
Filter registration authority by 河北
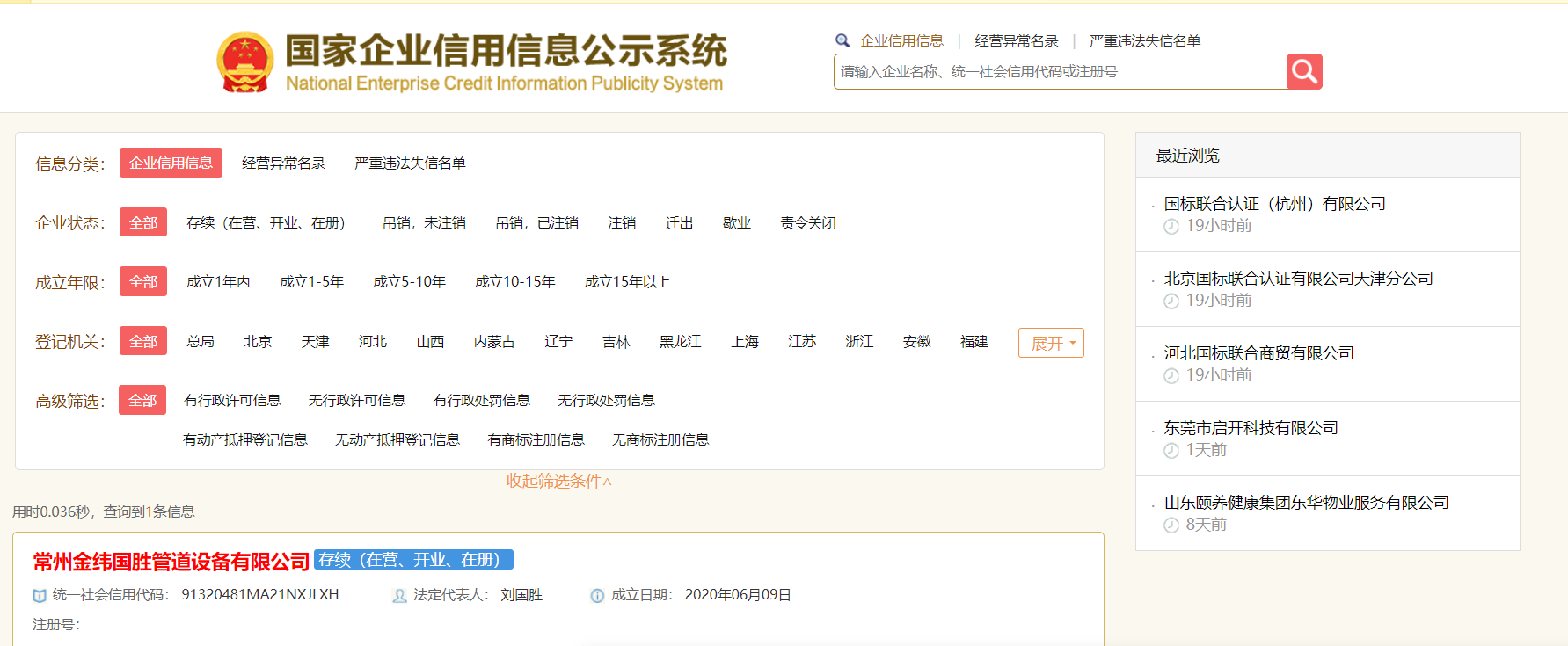point(373,341)
